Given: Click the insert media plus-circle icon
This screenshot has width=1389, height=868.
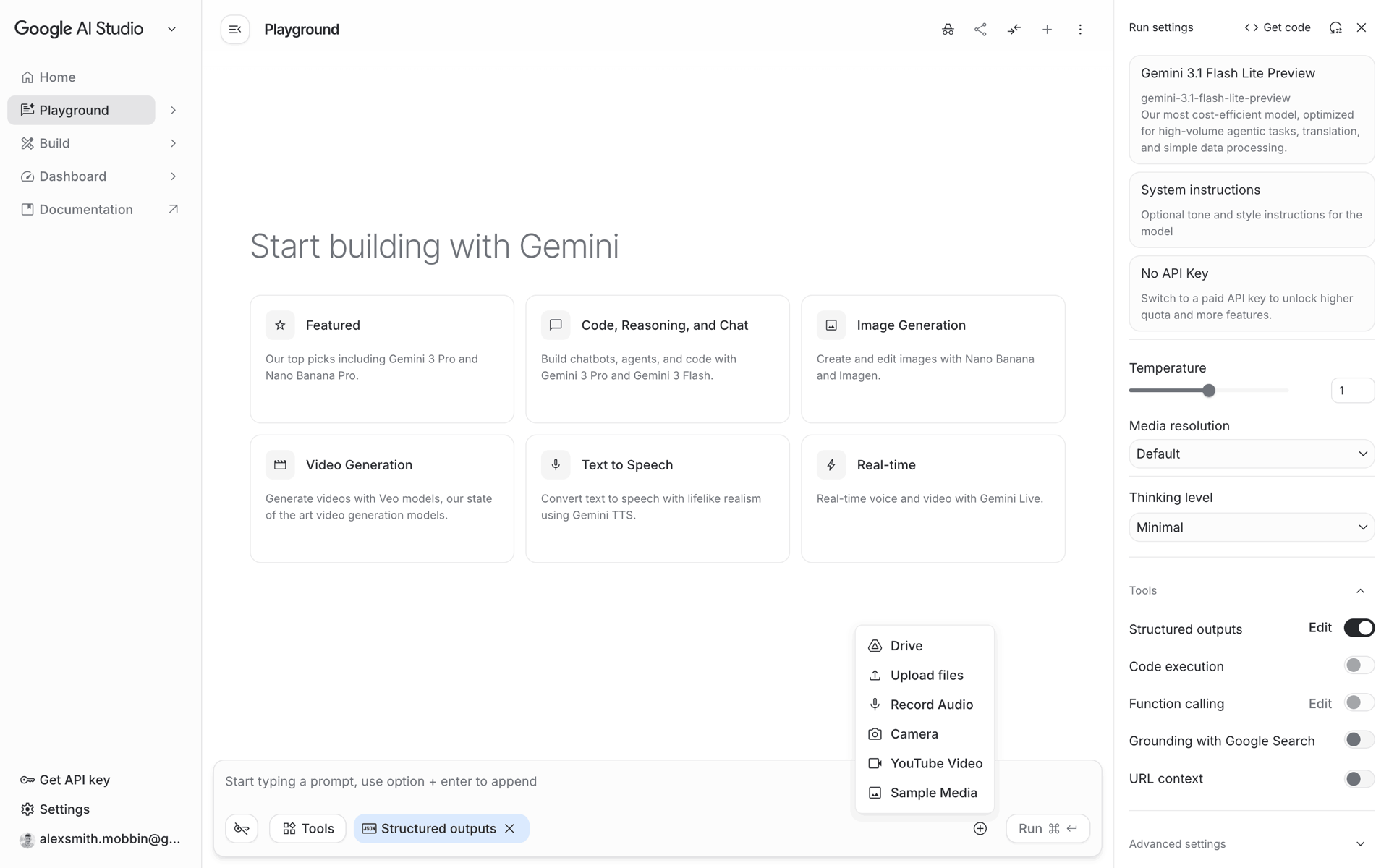Looking at the screenshot, I should (x=980, y=829).
